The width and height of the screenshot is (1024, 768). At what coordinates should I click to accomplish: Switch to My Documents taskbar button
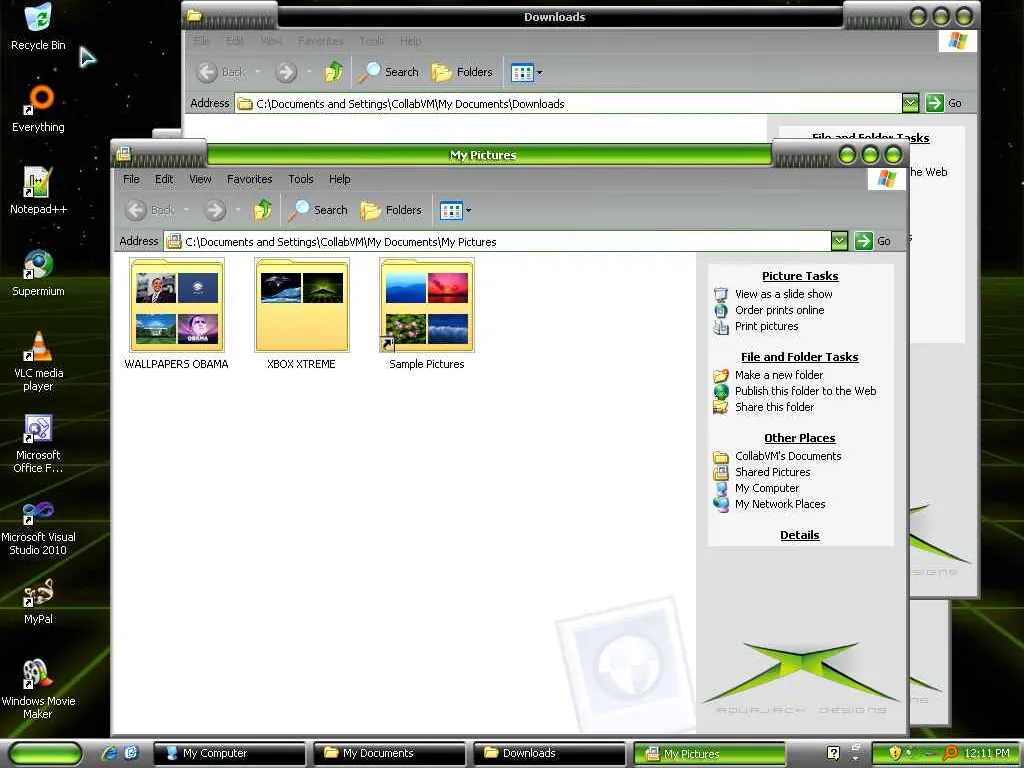(389, 753)
